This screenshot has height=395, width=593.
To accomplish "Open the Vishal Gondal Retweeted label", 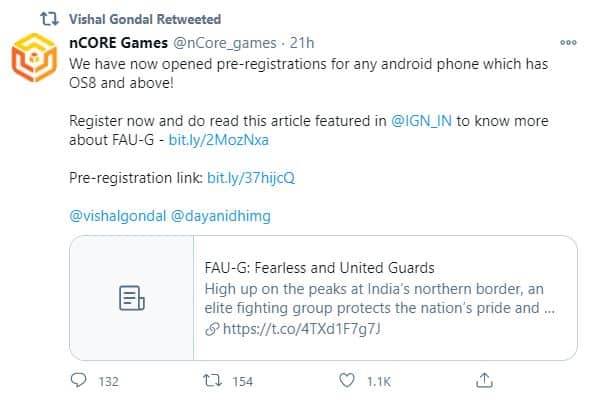I will tap(145, 19).
